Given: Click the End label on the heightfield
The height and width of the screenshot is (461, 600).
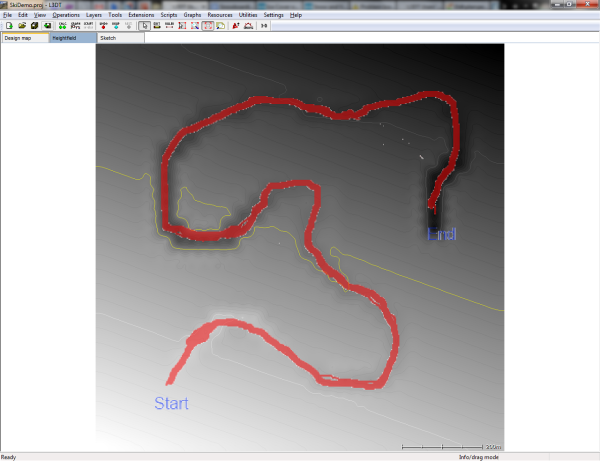Looking at the screenshot, I should [441, 234].
